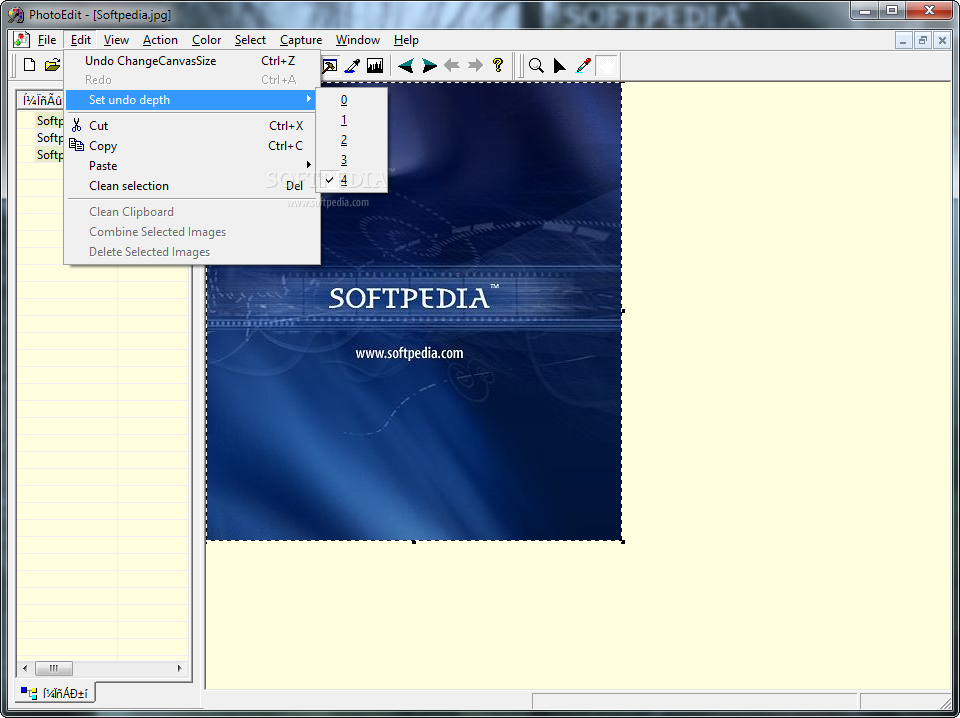Click the selection handle at bottom-right corner of image
Viewport: 960px width, 718px height.
[x=623, y=541]
